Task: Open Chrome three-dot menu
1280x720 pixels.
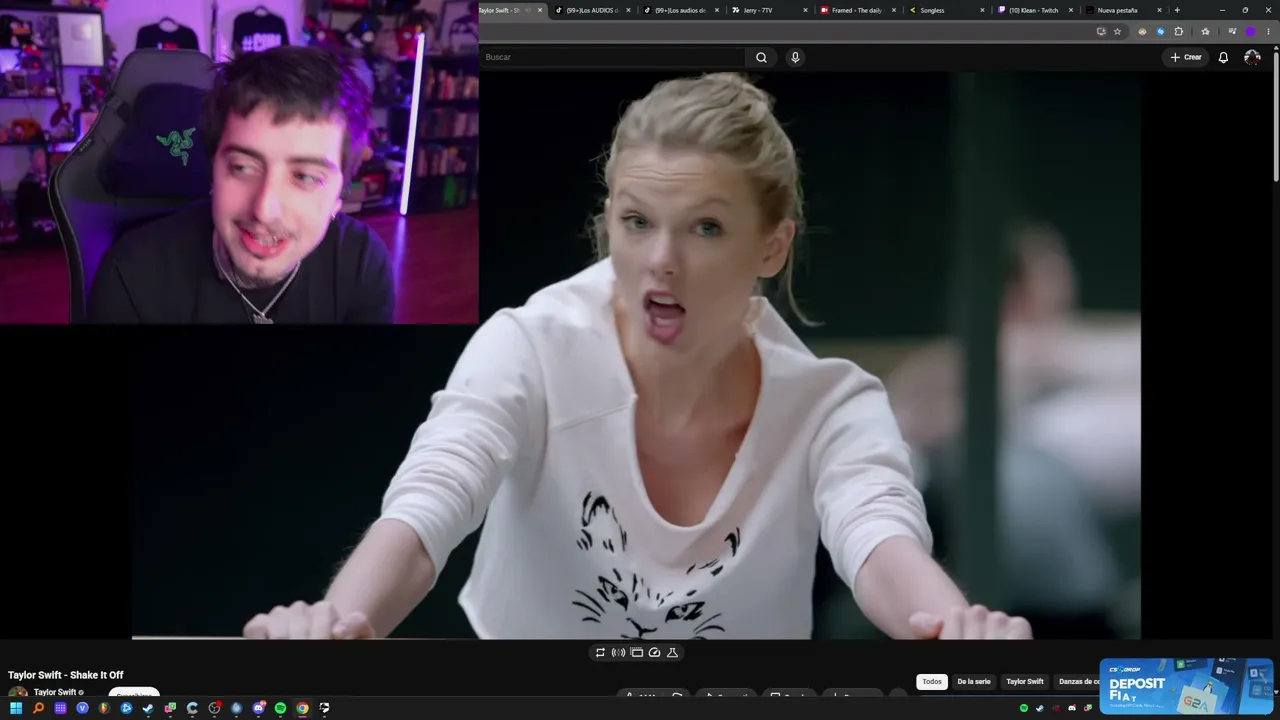Action: [x=1267, y=31]
